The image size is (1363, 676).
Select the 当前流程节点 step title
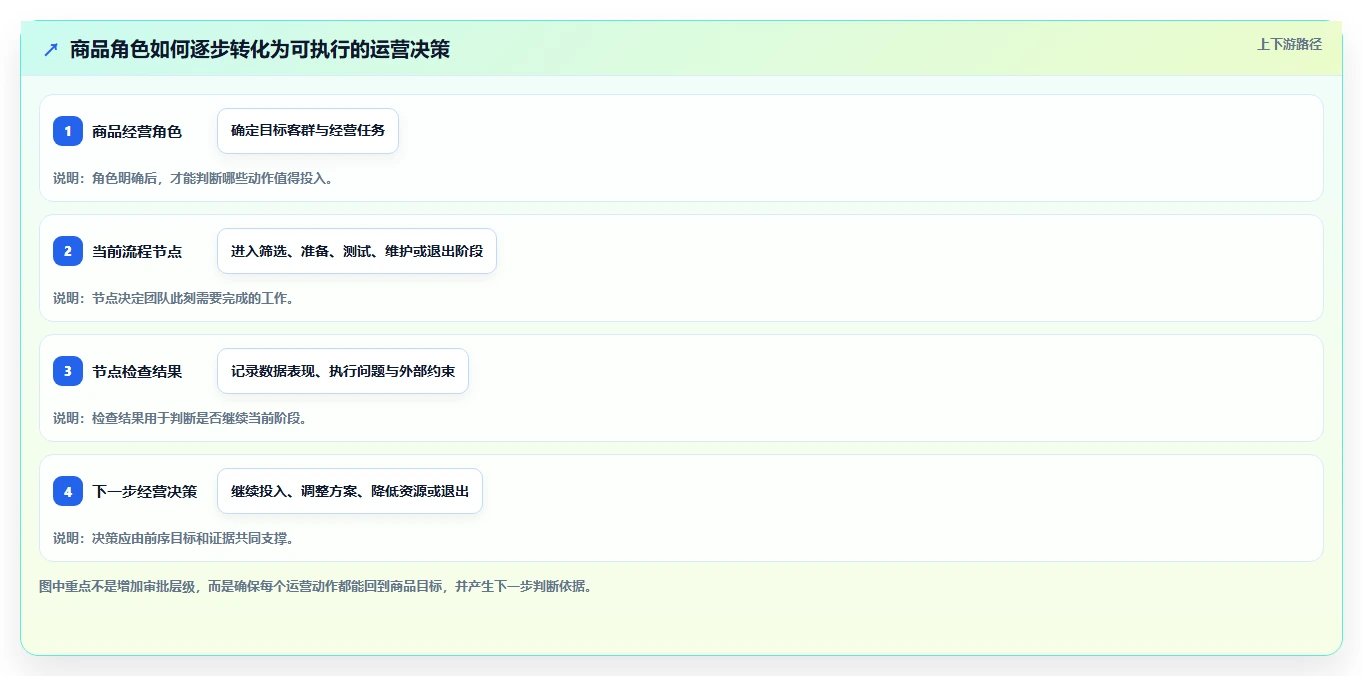click(137, 251)
